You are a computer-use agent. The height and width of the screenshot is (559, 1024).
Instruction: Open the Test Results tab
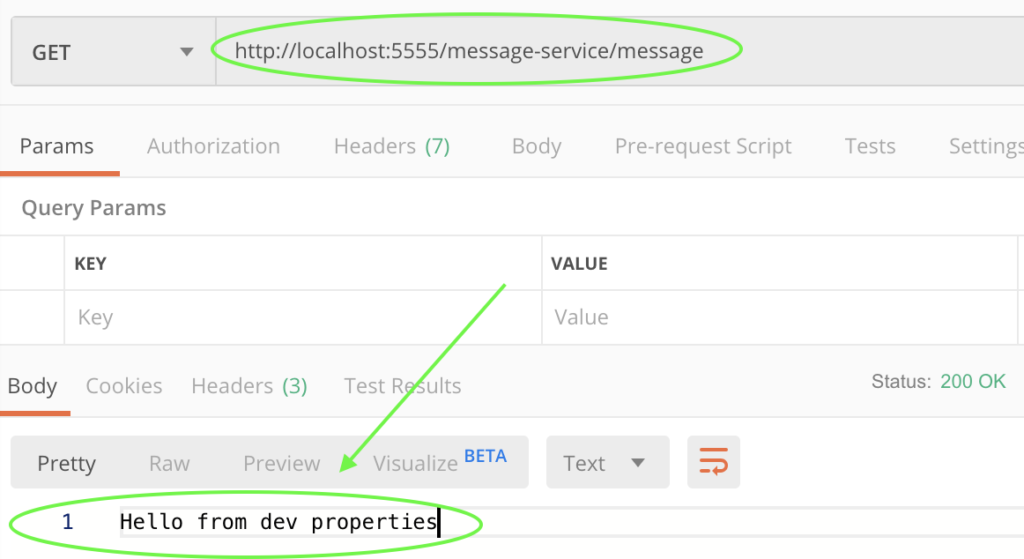point(402,386)
